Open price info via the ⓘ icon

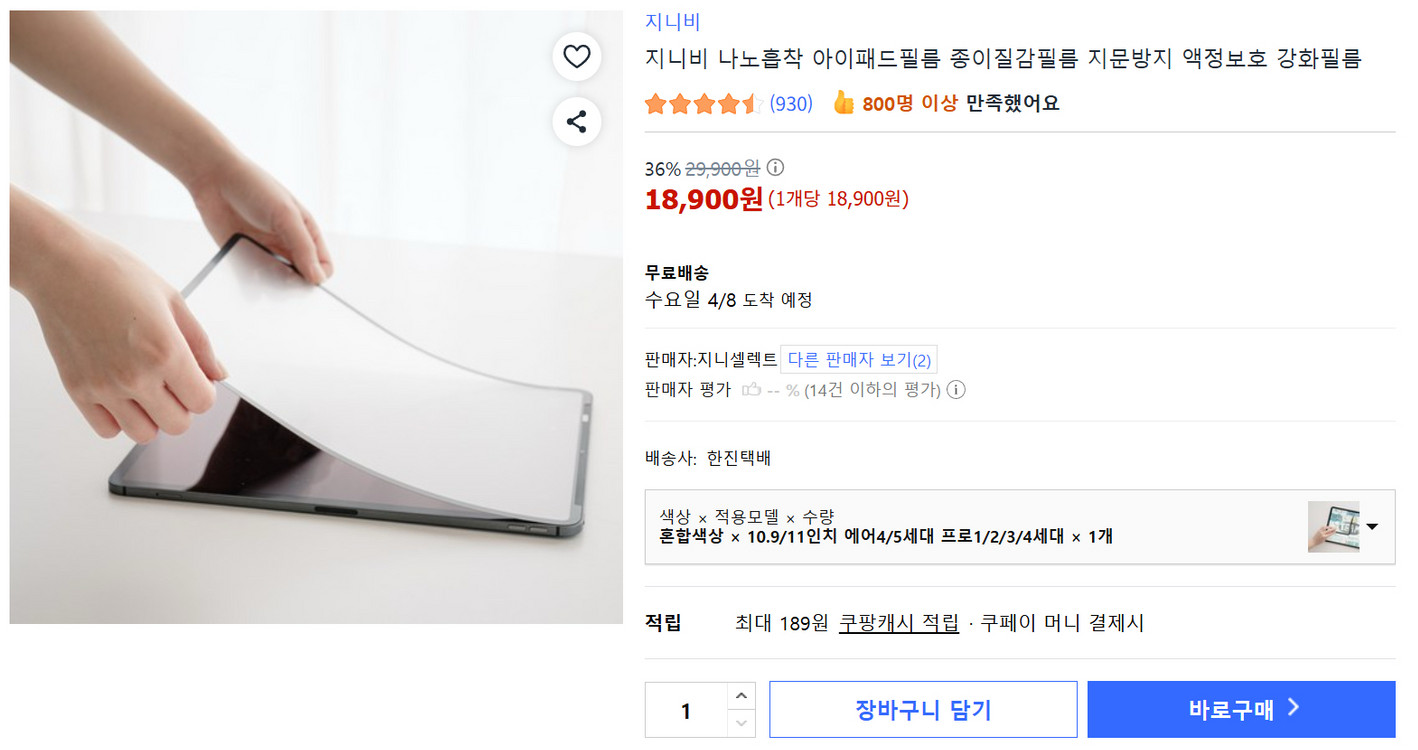777,168
